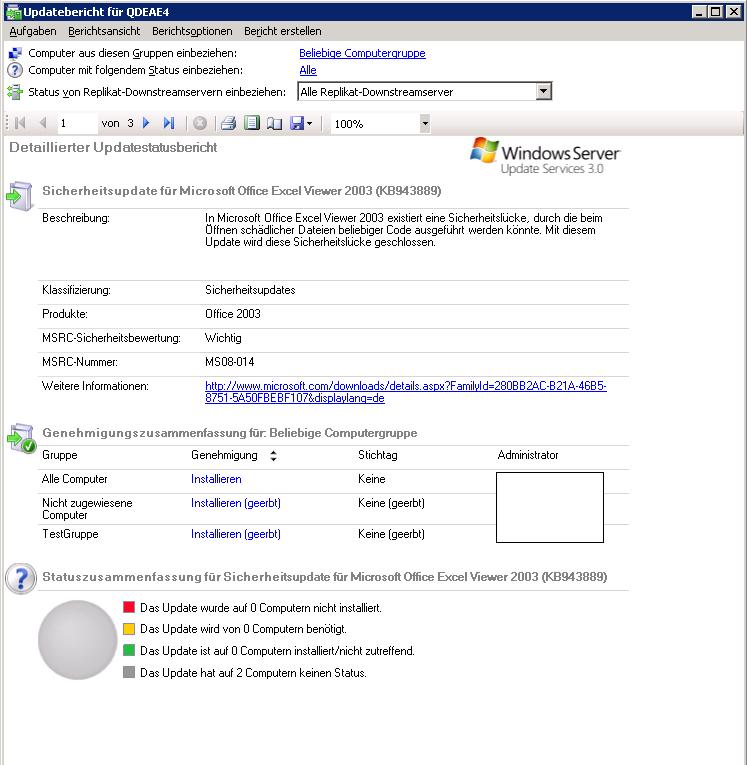Minimize the Updatebericht window
The height and width of the screenshot is (765, 747).
(699, 11)
